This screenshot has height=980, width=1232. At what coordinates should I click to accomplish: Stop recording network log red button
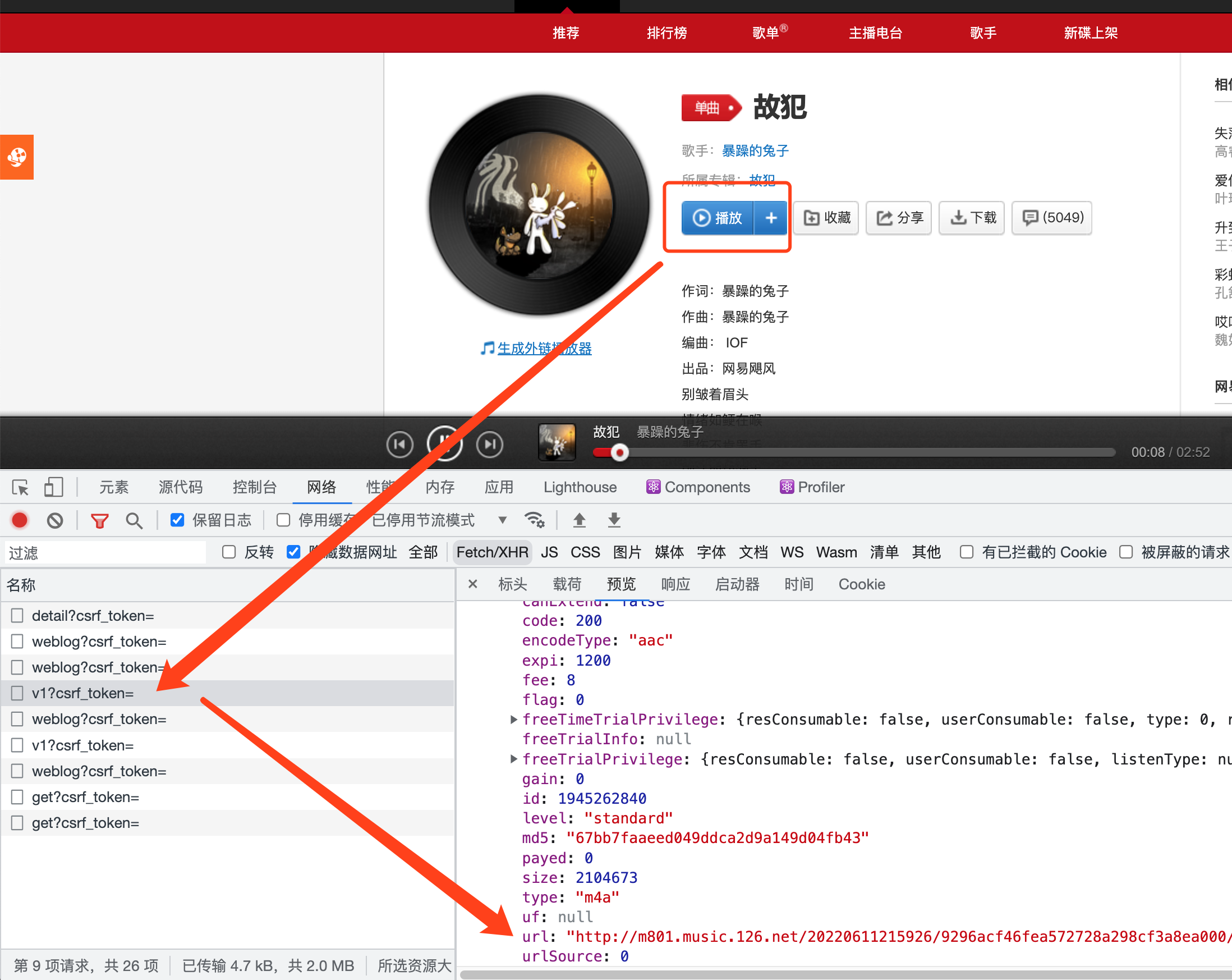coord(20,520)
